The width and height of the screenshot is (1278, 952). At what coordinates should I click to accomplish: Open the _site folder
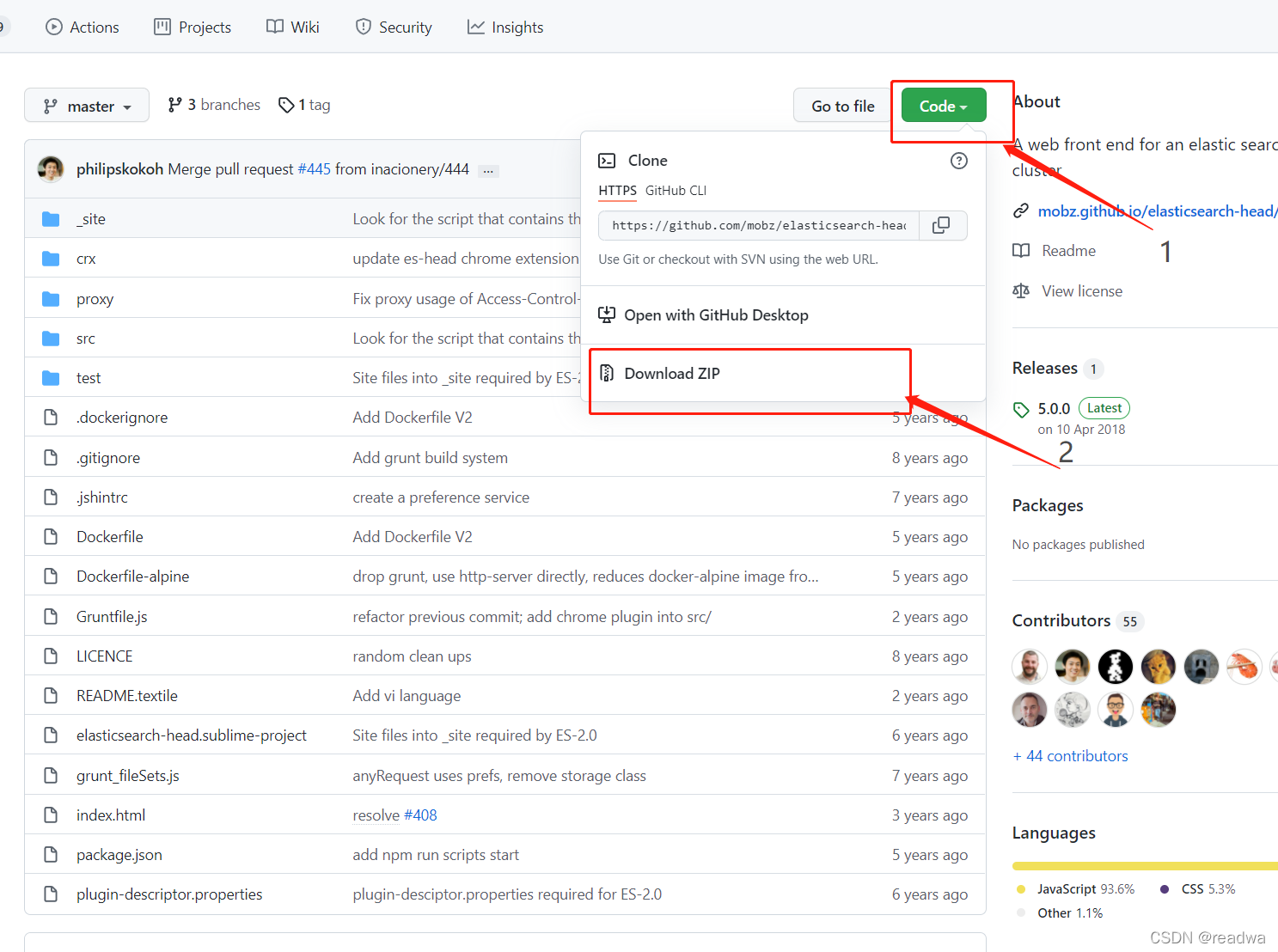(x=91, y=219)
